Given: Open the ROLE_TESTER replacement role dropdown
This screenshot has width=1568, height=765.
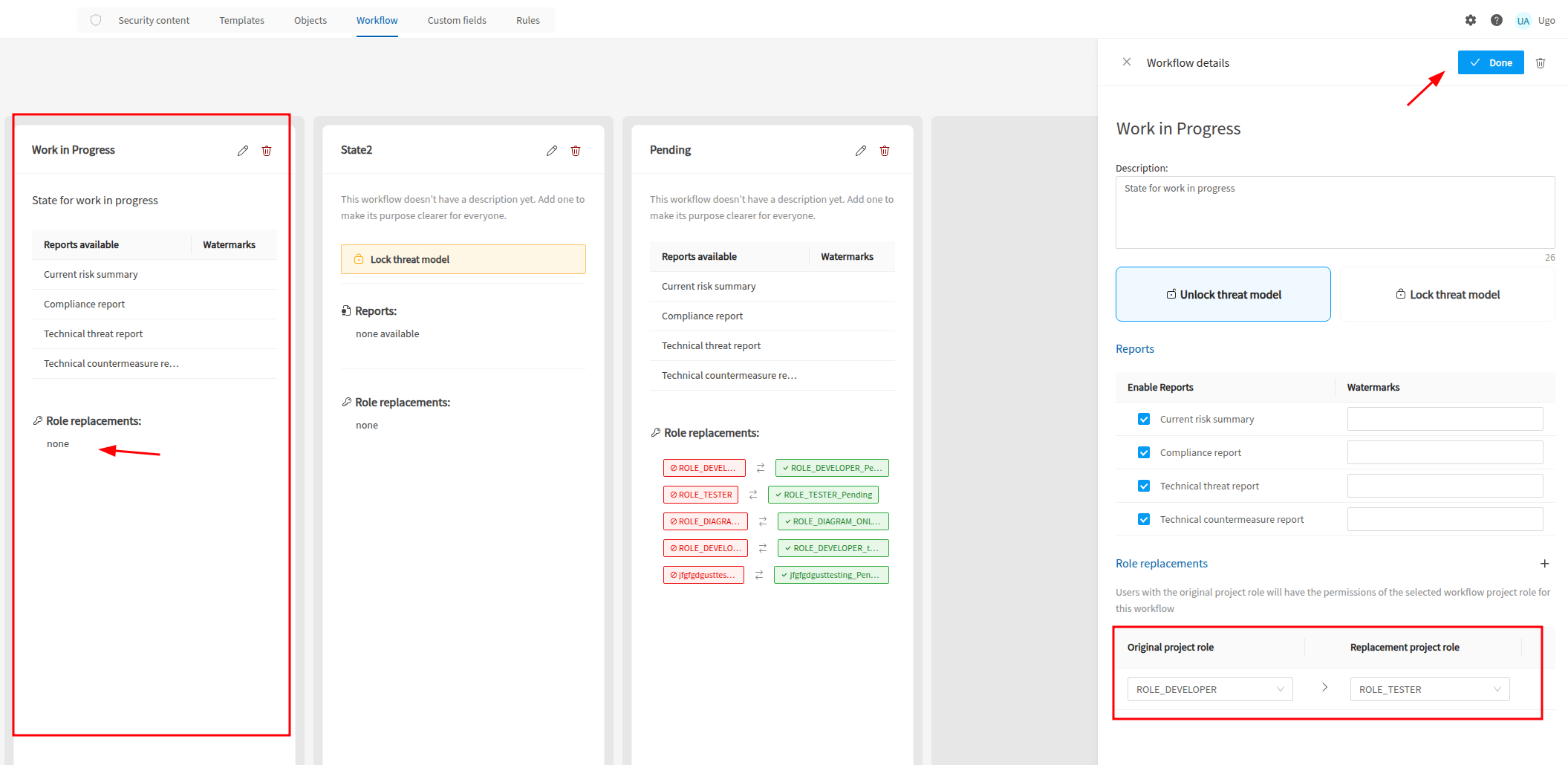Looking at the screenshot, I should point(1430,689).
